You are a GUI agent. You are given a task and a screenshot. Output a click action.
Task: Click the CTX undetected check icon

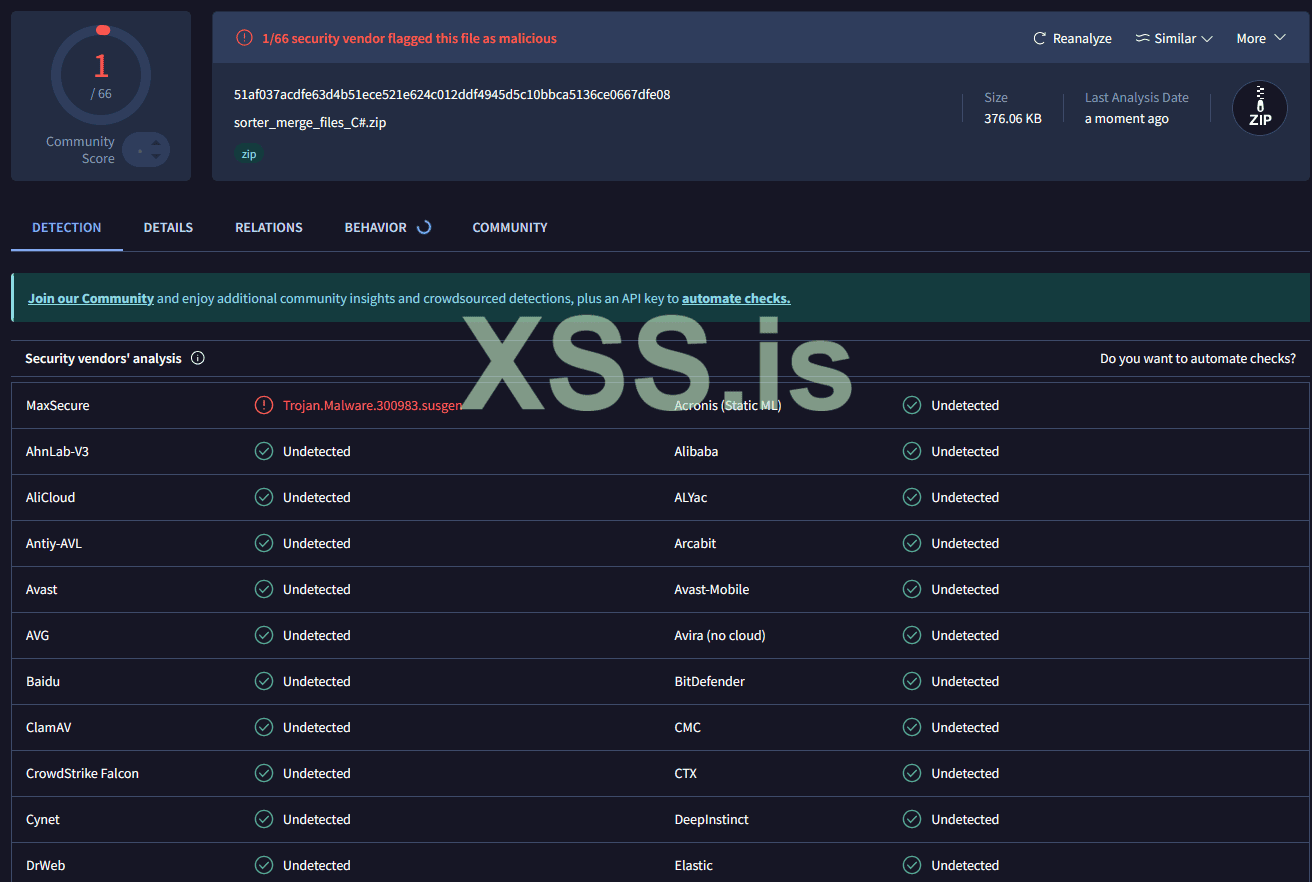(912, 773)
